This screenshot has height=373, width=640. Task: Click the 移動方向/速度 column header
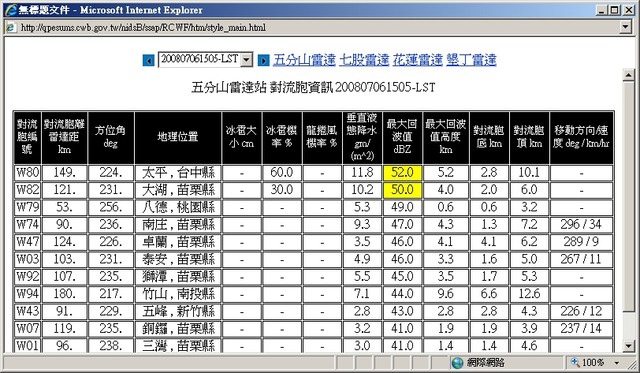tap(581, 138)
